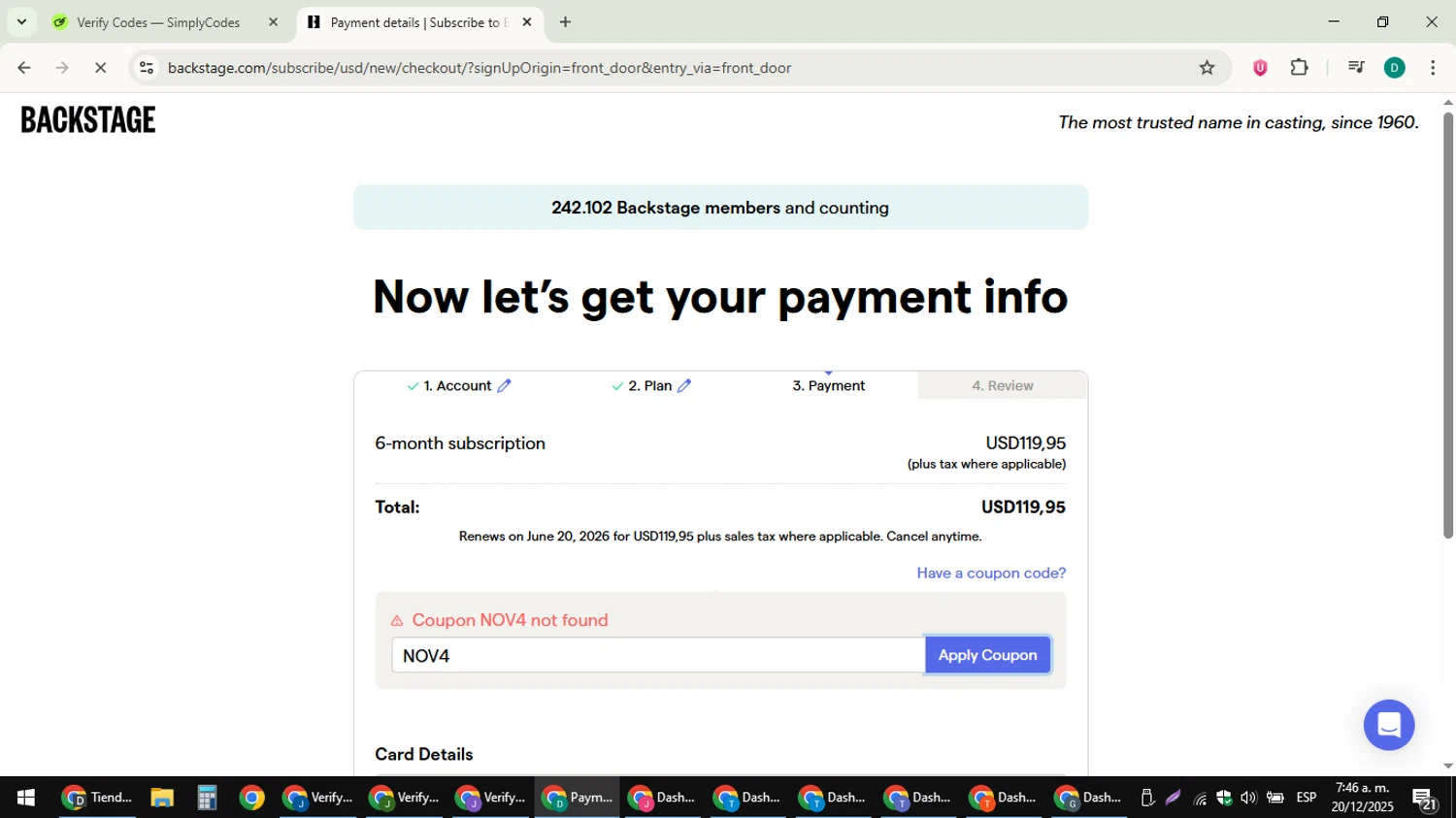Select the 4. Review step

1003,385
